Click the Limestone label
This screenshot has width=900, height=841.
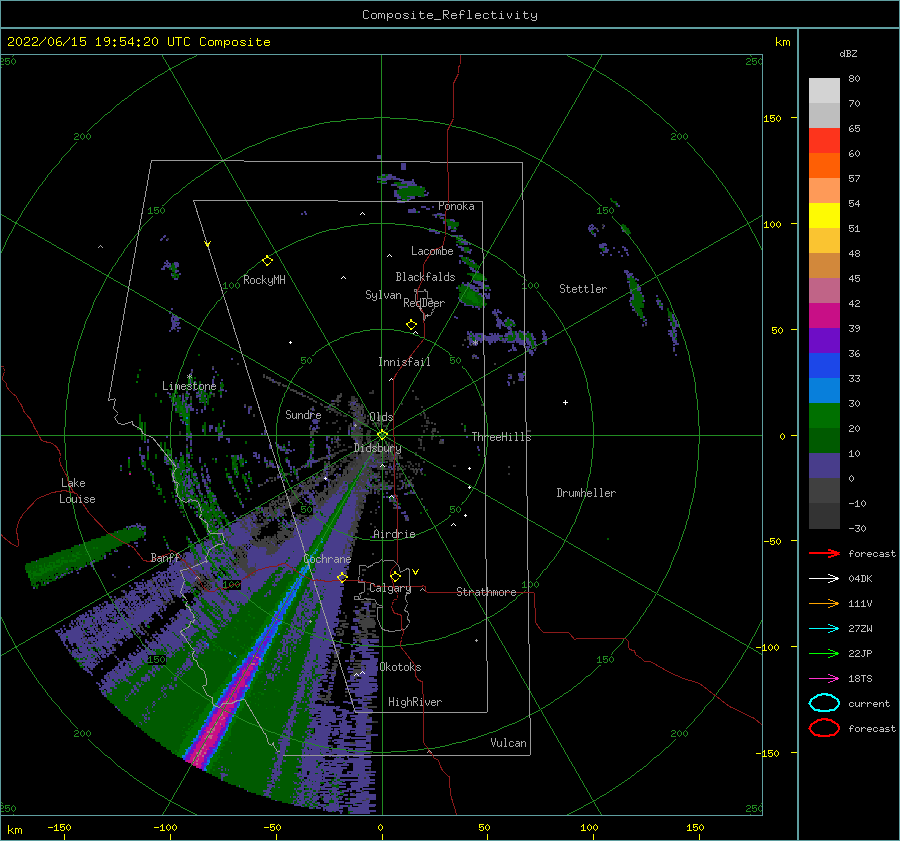189,386
